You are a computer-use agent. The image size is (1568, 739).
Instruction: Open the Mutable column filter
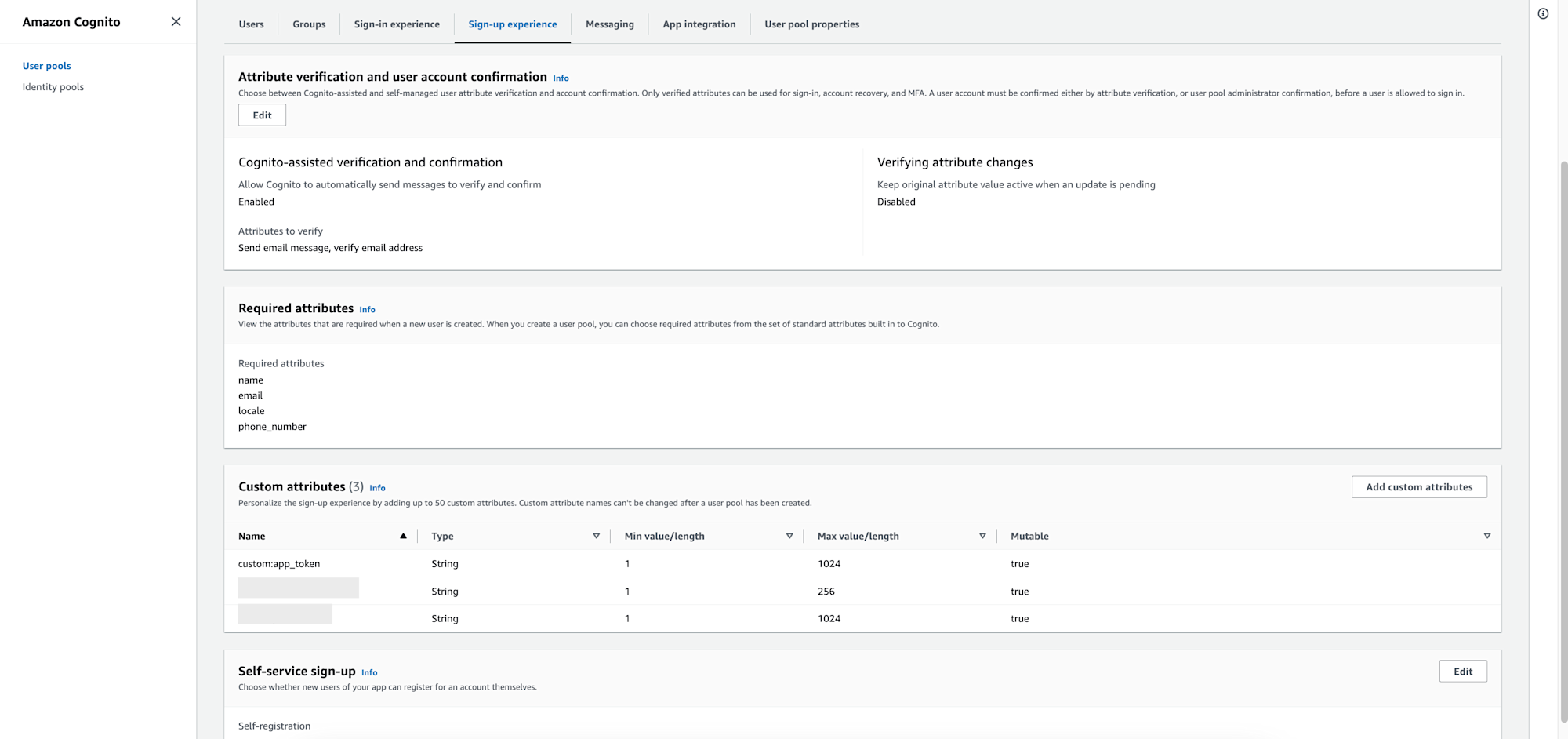[x=1487, y=536]
